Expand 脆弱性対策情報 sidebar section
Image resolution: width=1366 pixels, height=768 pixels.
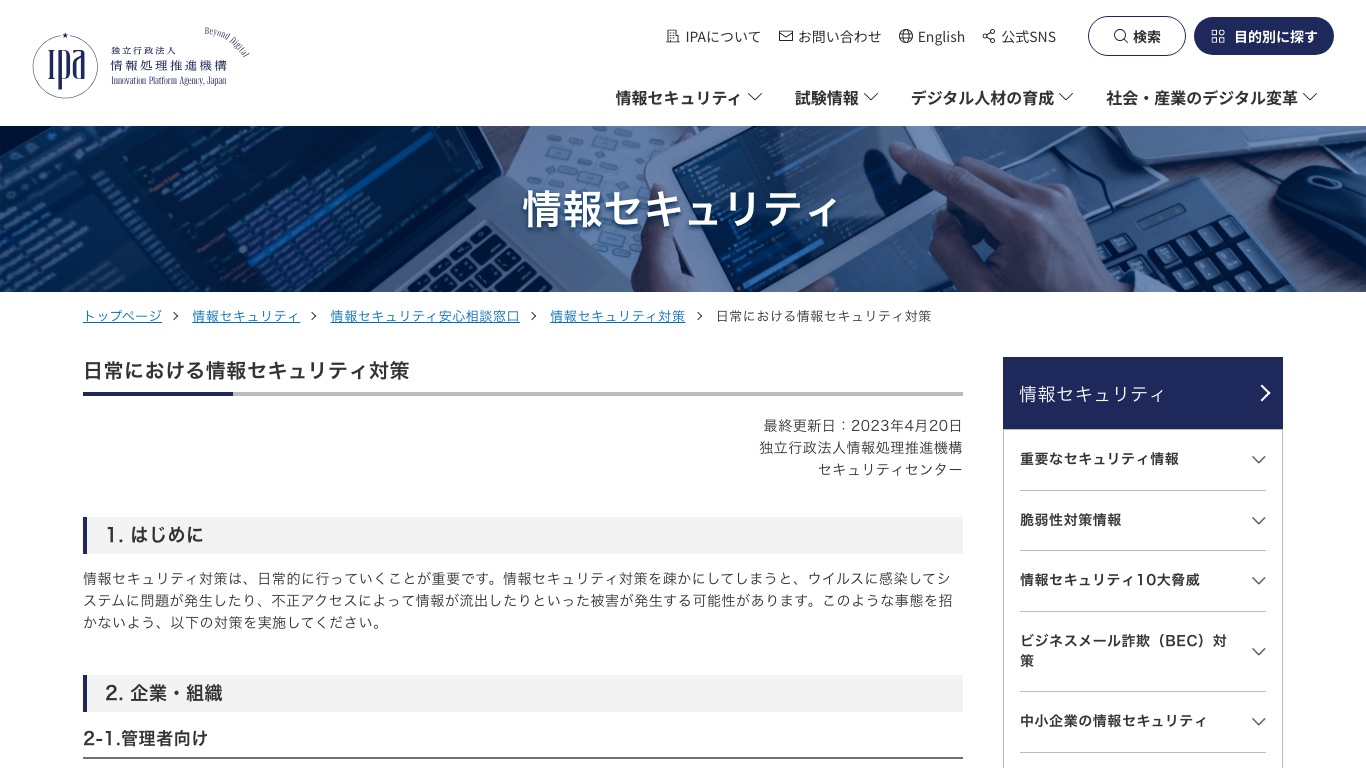(x=1143, y=520)
